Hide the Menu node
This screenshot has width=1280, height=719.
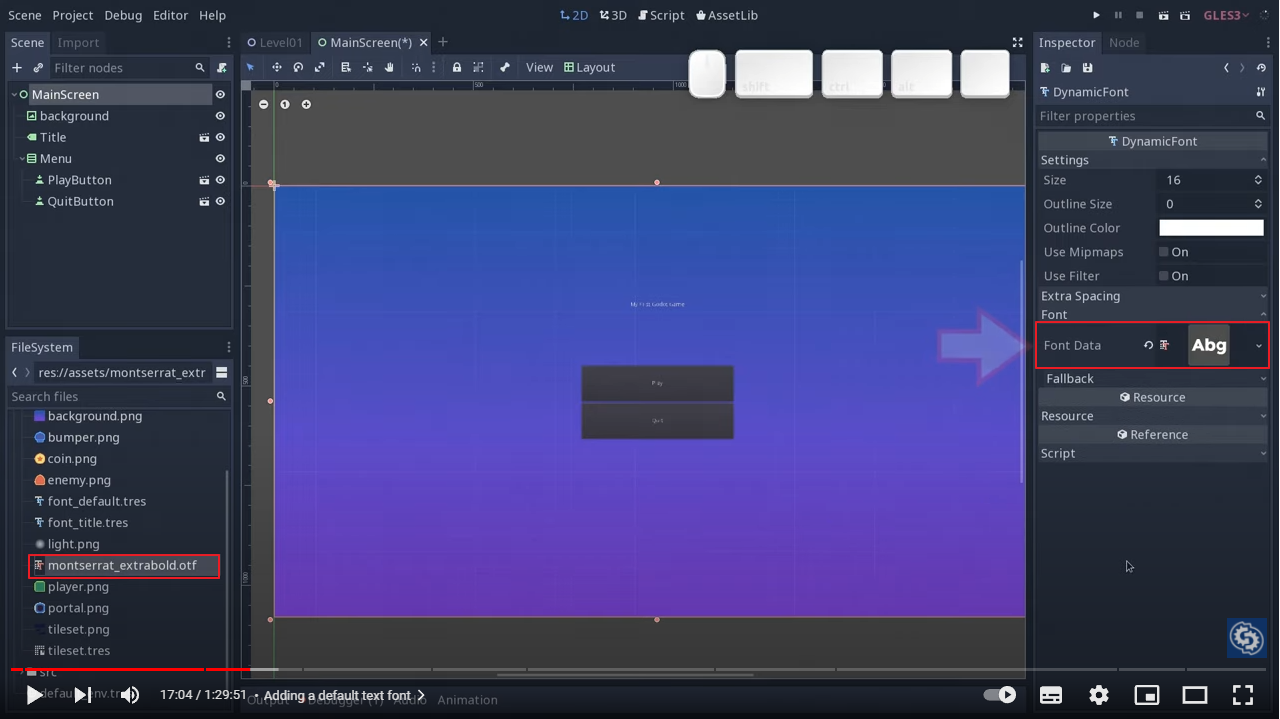220,158
